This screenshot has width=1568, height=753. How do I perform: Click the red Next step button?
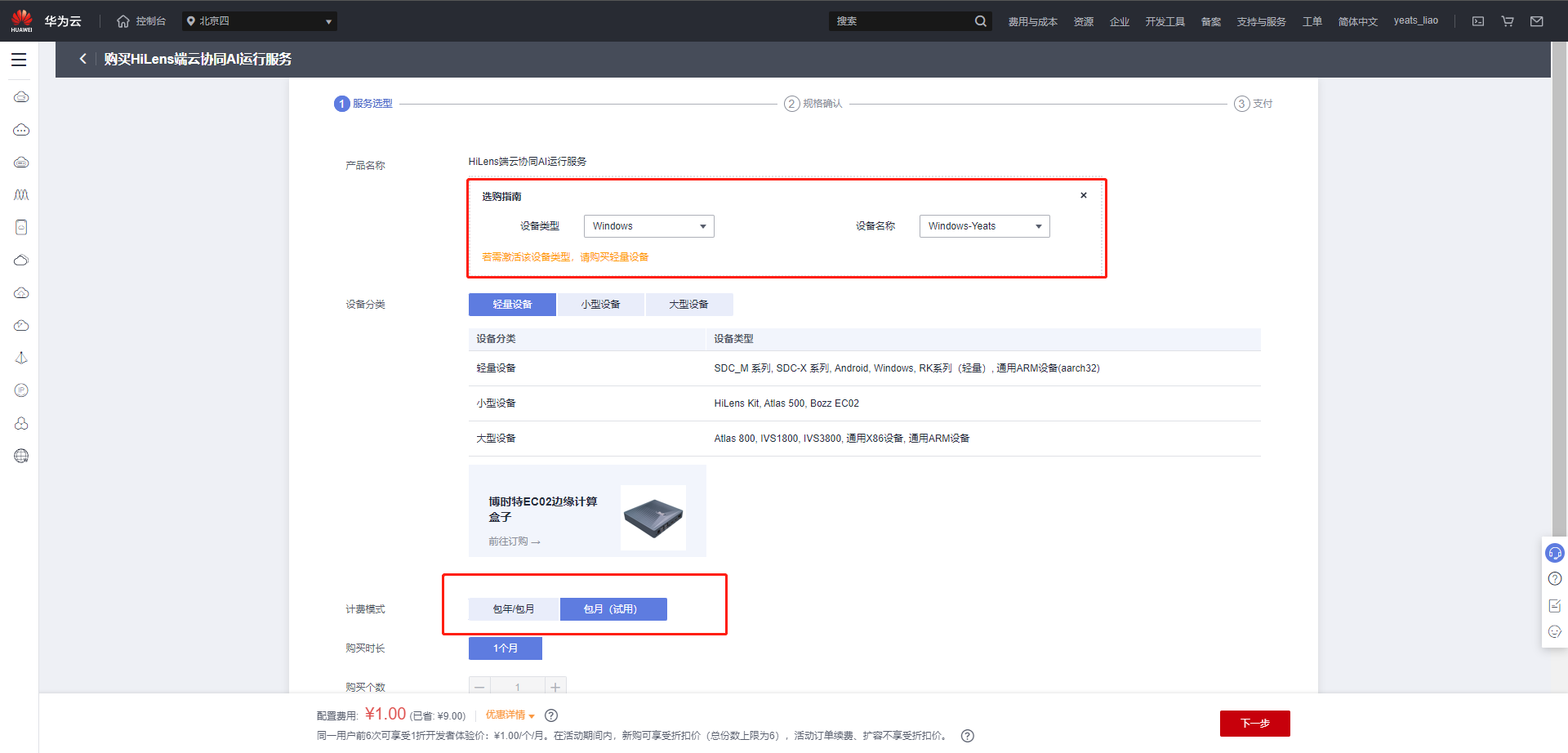coord(1255,724)
